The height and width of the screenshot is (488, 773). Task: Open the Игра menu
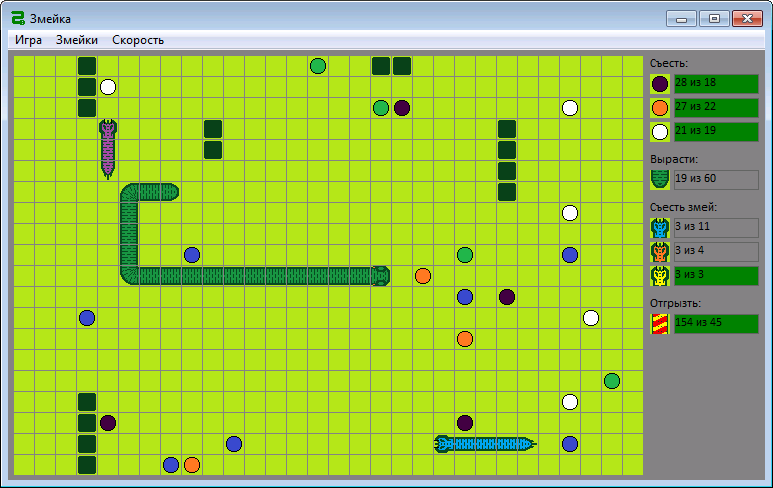coord(28,40)
